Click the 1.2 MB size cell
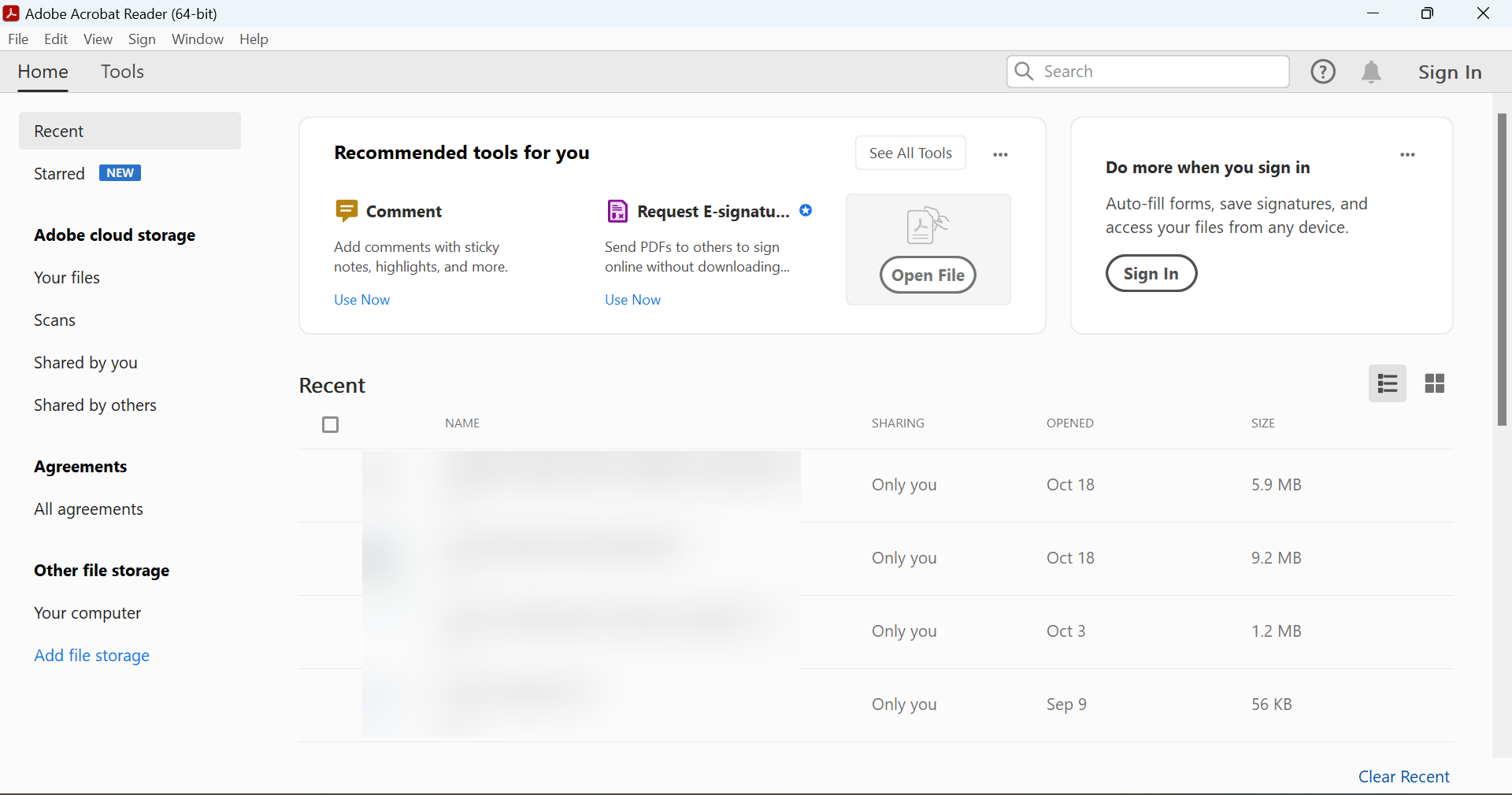 pos(1276,630)
